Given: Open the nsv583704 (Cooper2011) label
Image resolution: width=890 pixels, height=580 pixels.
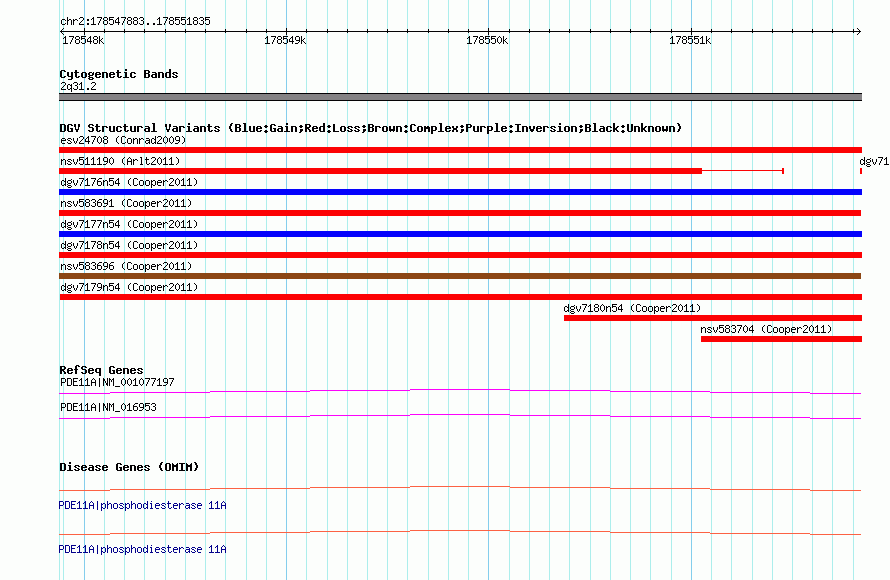Looking at the screenshot, I should (766, 329).
